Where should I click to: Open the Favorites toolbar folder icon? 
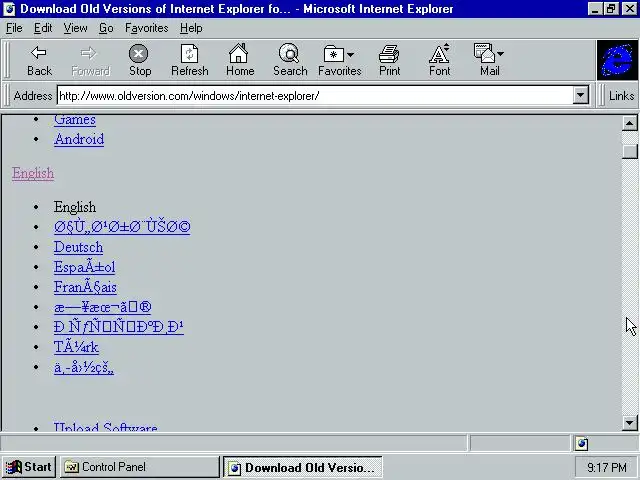334,54
